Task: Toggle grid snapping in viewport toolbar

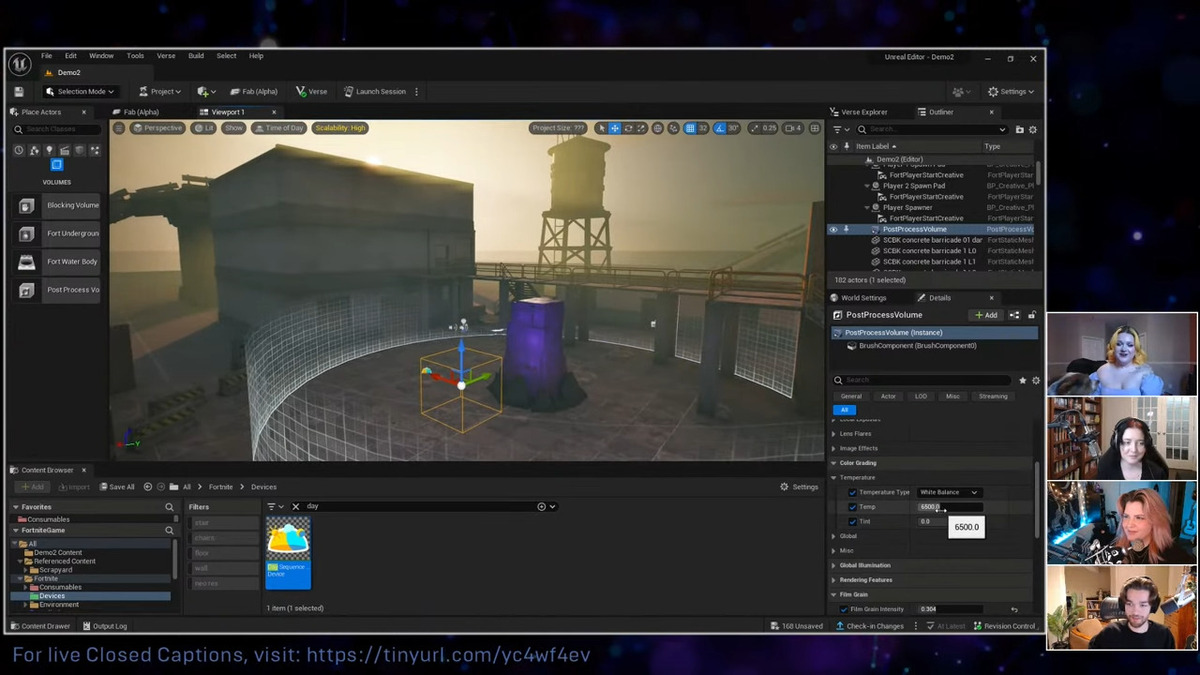Action: 689,128
